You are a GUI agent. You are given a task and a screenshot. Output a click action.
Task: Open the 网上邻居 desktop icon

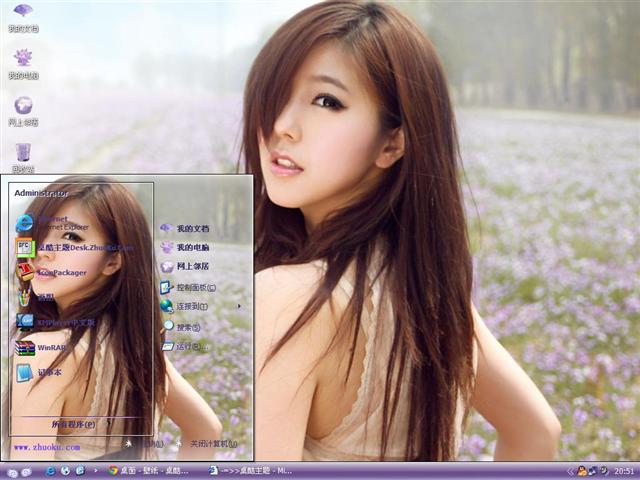[23, 111]
